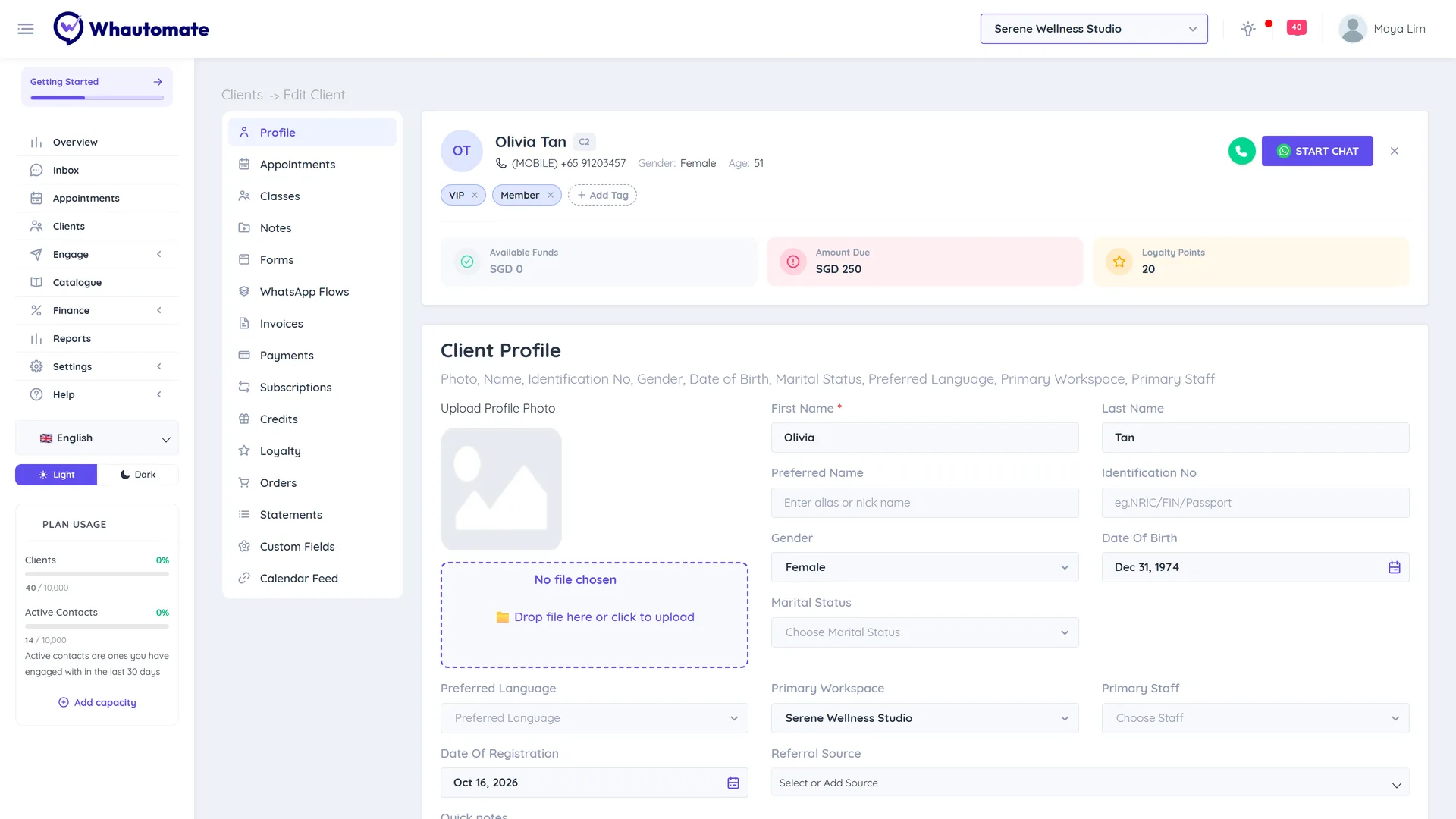
Task: Open the Primary Staff dropdown
Action: pyautogui.click(x=1255, y=718)
